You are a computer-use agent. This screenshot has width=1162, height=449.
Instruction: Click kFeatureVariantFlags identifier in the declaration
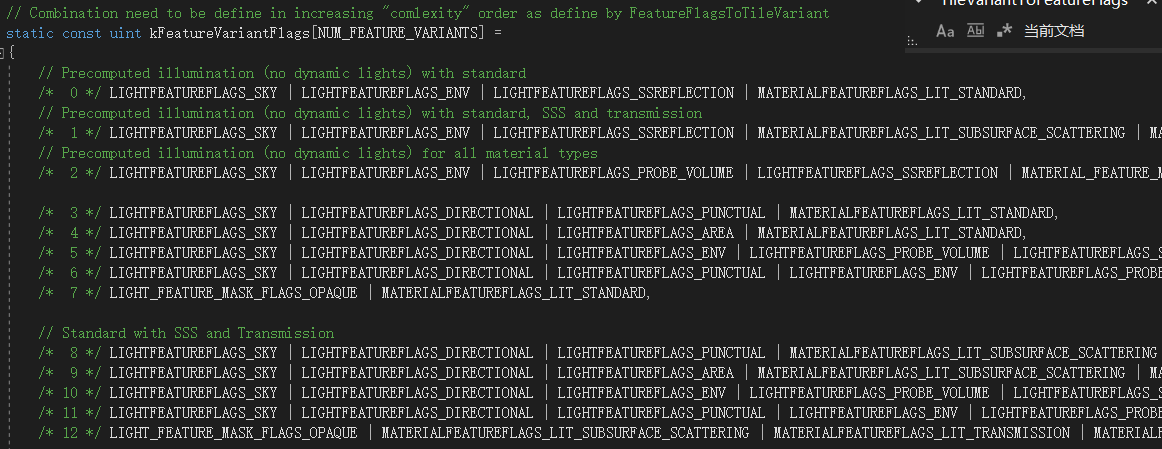[229, 33]
